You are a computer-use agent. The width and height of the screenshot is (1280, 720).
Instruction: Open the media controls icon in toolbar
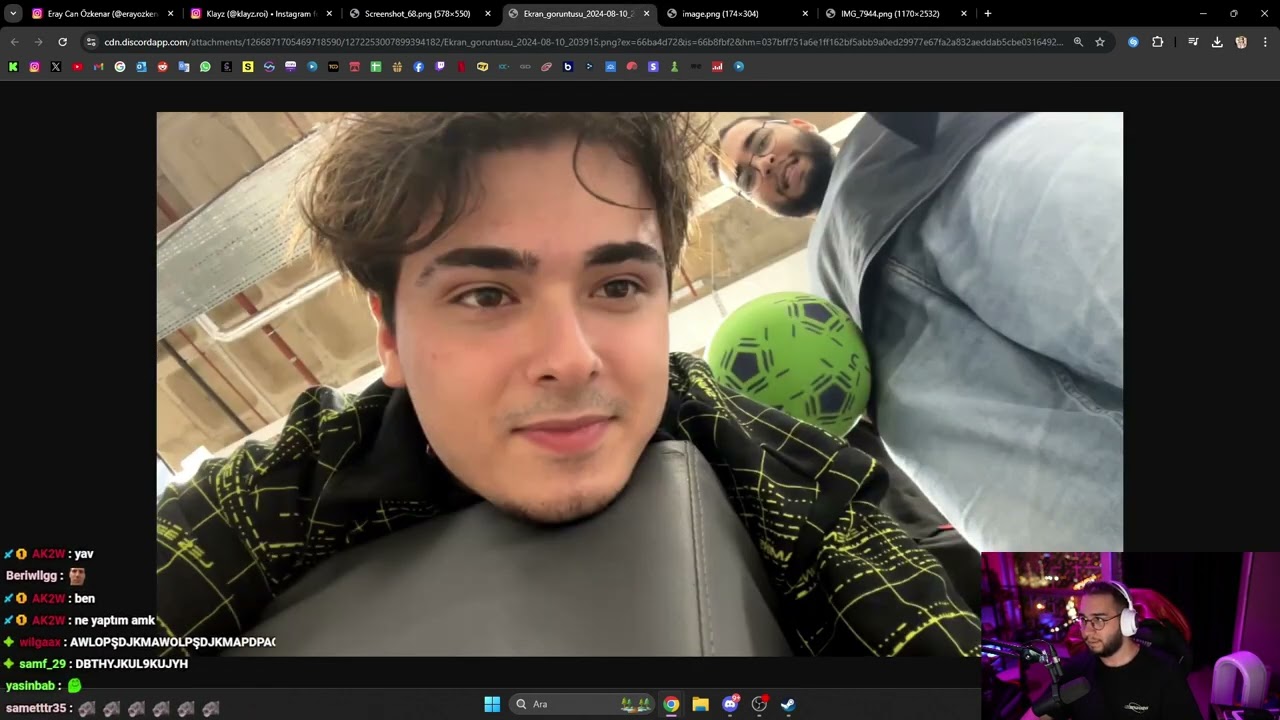tap(1193, 42)
